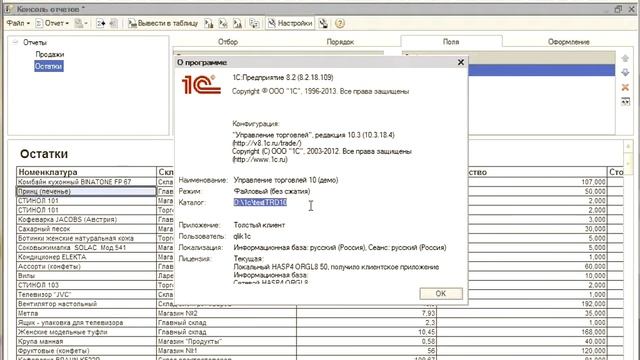Click the icon below delete X in Поля panel

(x=625, y=101)
